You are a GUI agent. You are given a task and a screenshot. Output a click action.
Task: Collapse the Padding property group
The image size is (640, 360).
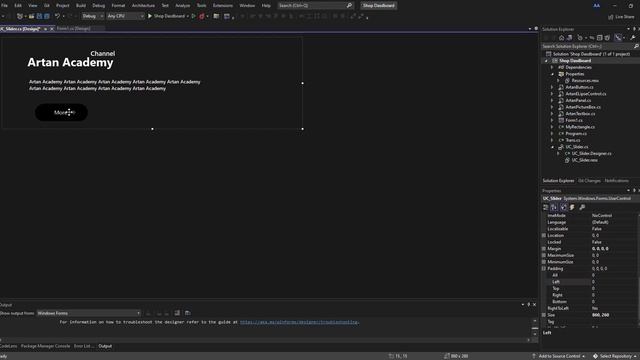tap(544, 269)
